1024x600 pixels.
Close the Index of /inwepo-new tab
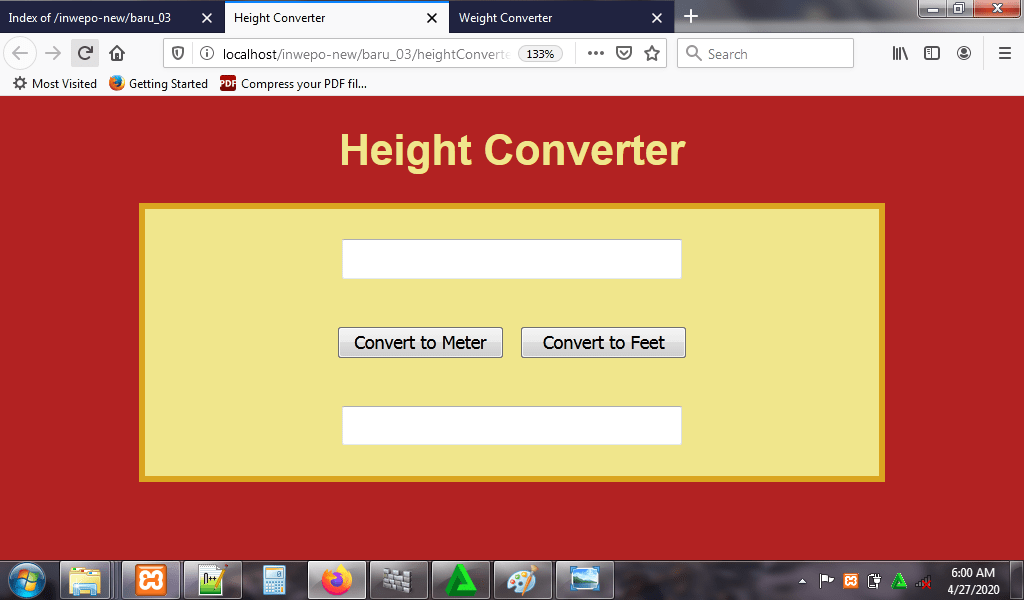(206, 18)
